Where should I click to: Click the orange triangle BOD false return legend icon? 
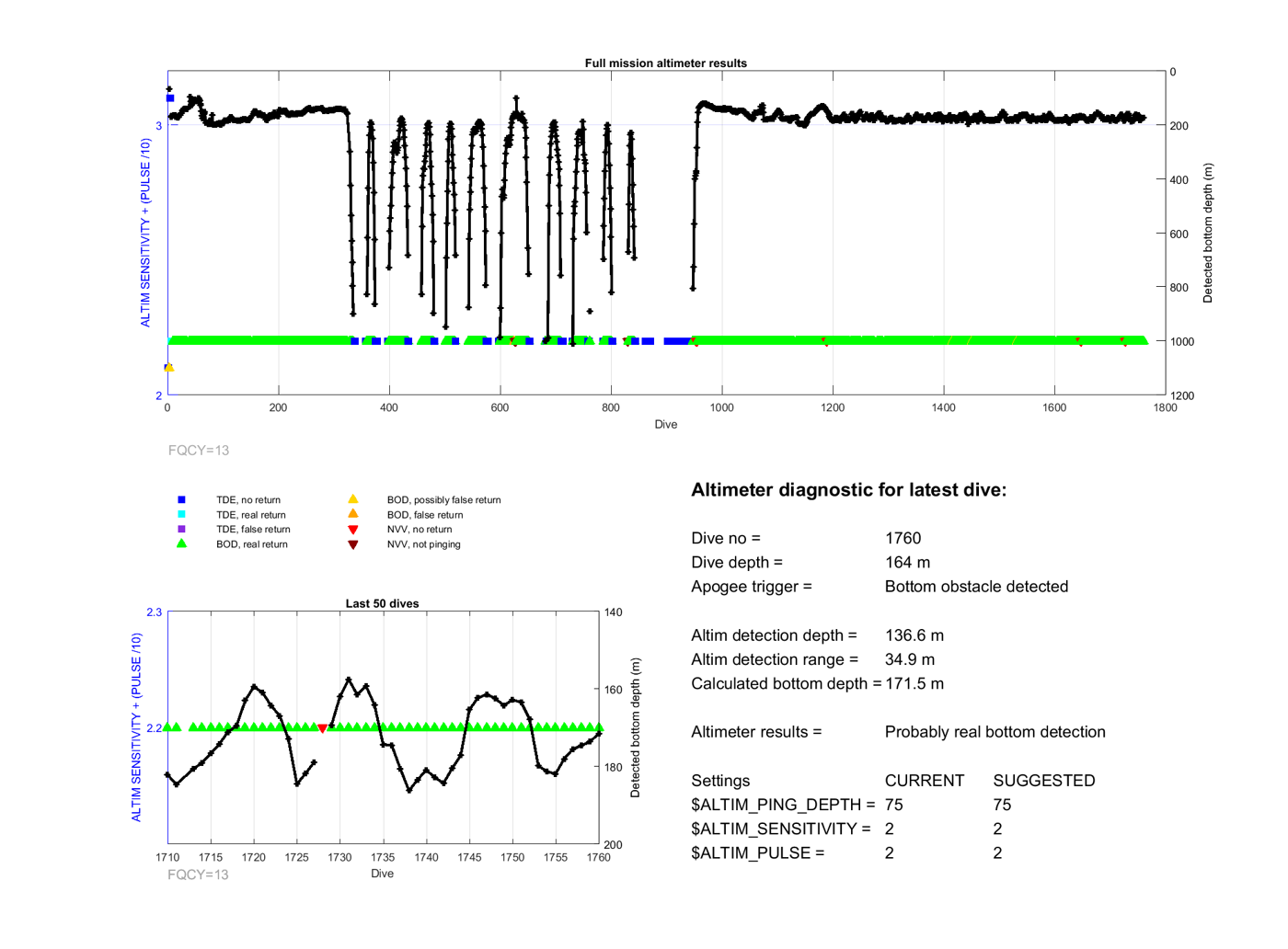coord(352,513)
